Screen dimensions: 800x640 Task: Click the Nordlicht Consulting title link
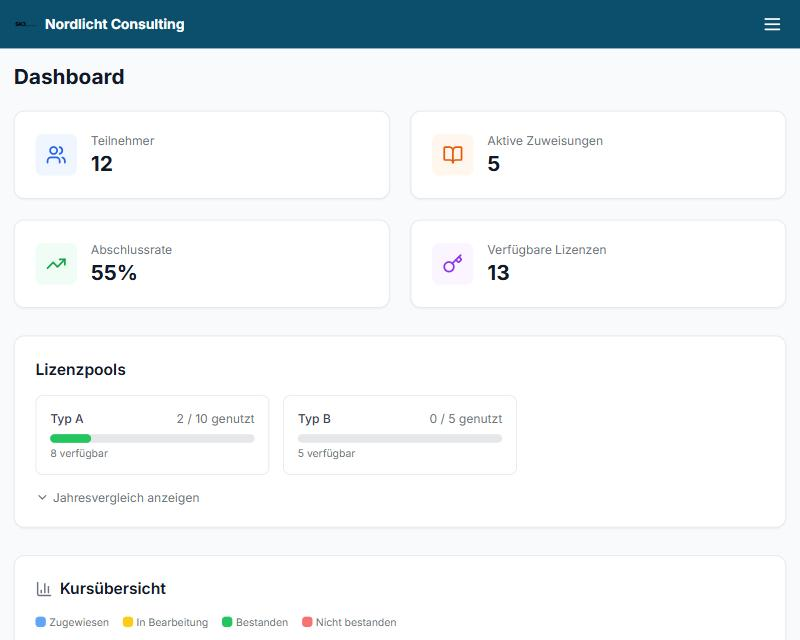pyautogui.click(x=115, y=24)
